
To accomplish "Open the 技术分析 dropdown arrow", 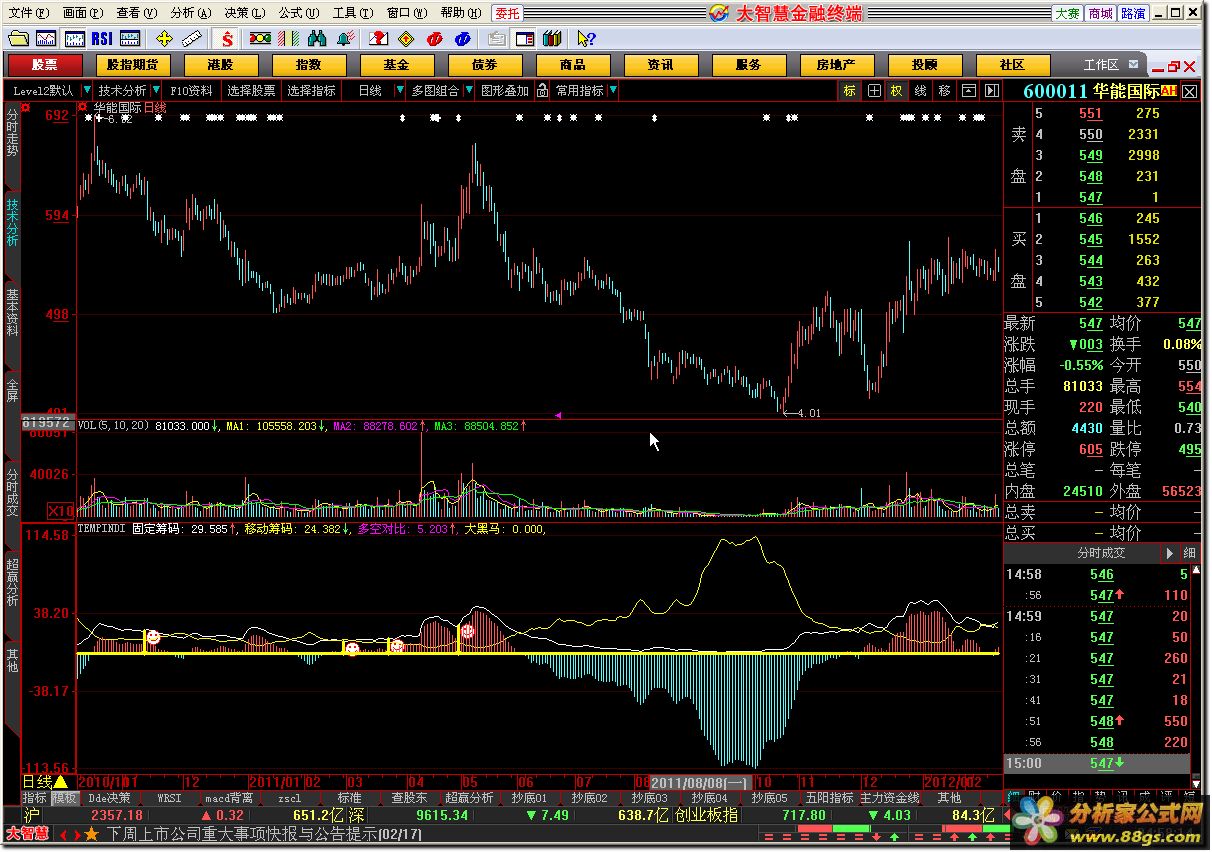I will [x=156, y=90].
